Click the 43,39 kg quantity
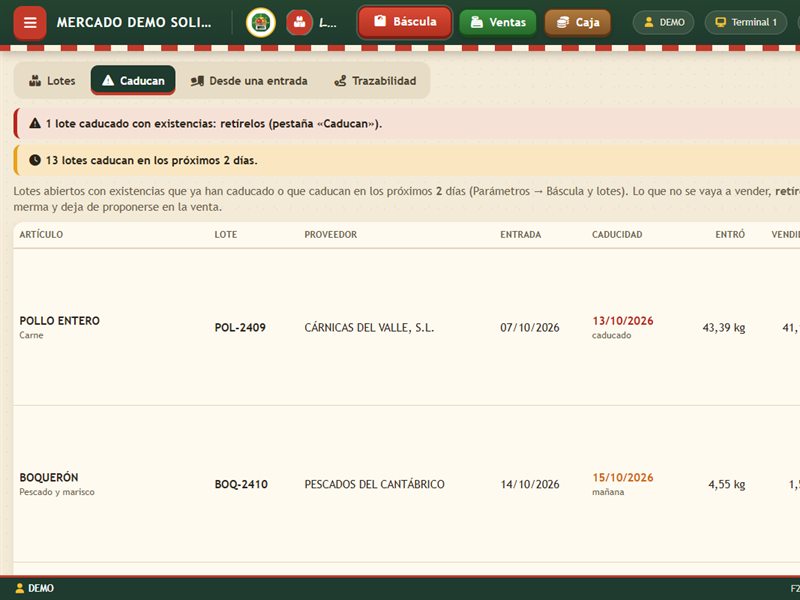The width and height of the screenshot is (800, 600). pyautogui.click(x=724, y=328)
